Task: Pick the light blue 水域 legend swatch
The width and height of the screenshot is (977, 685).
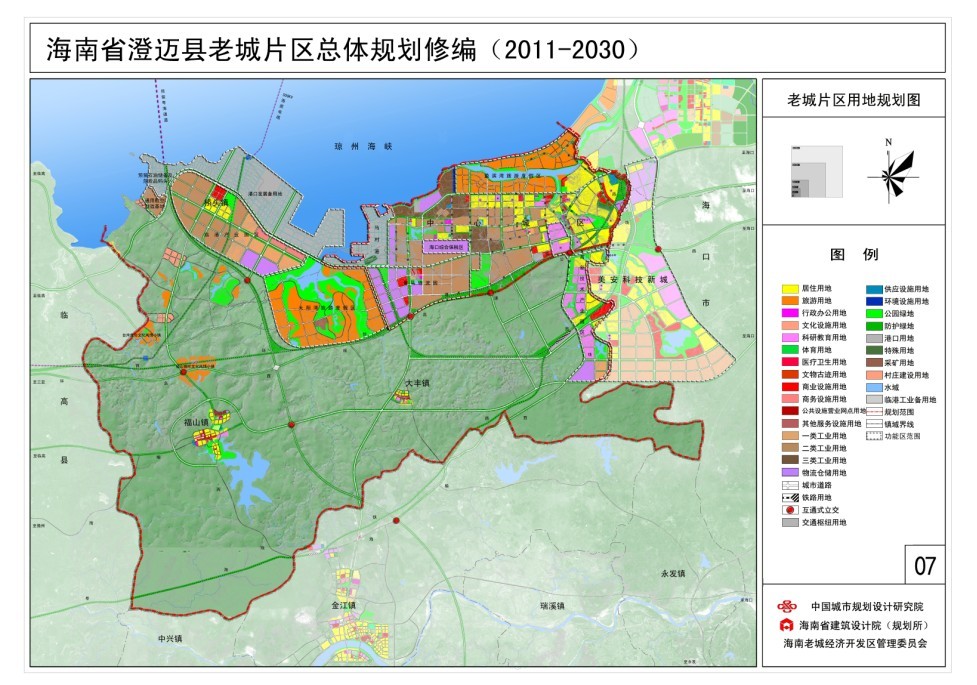Action: [x=873, y=387]
